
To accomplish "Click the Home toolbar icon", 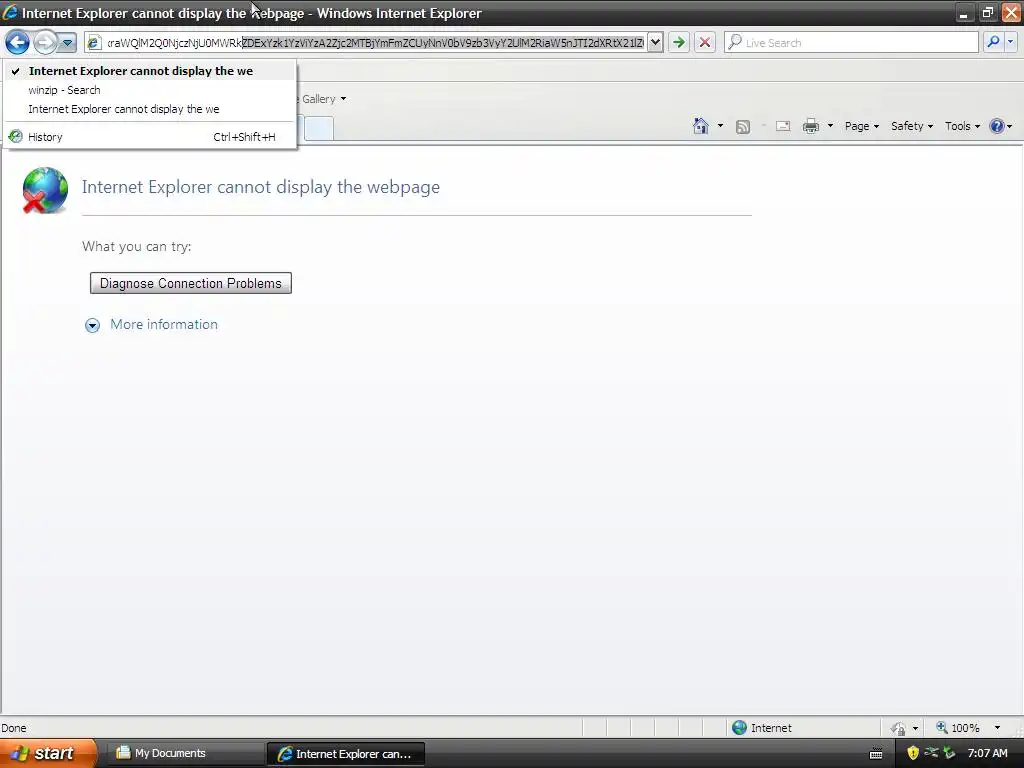I will tap(701, 126).
